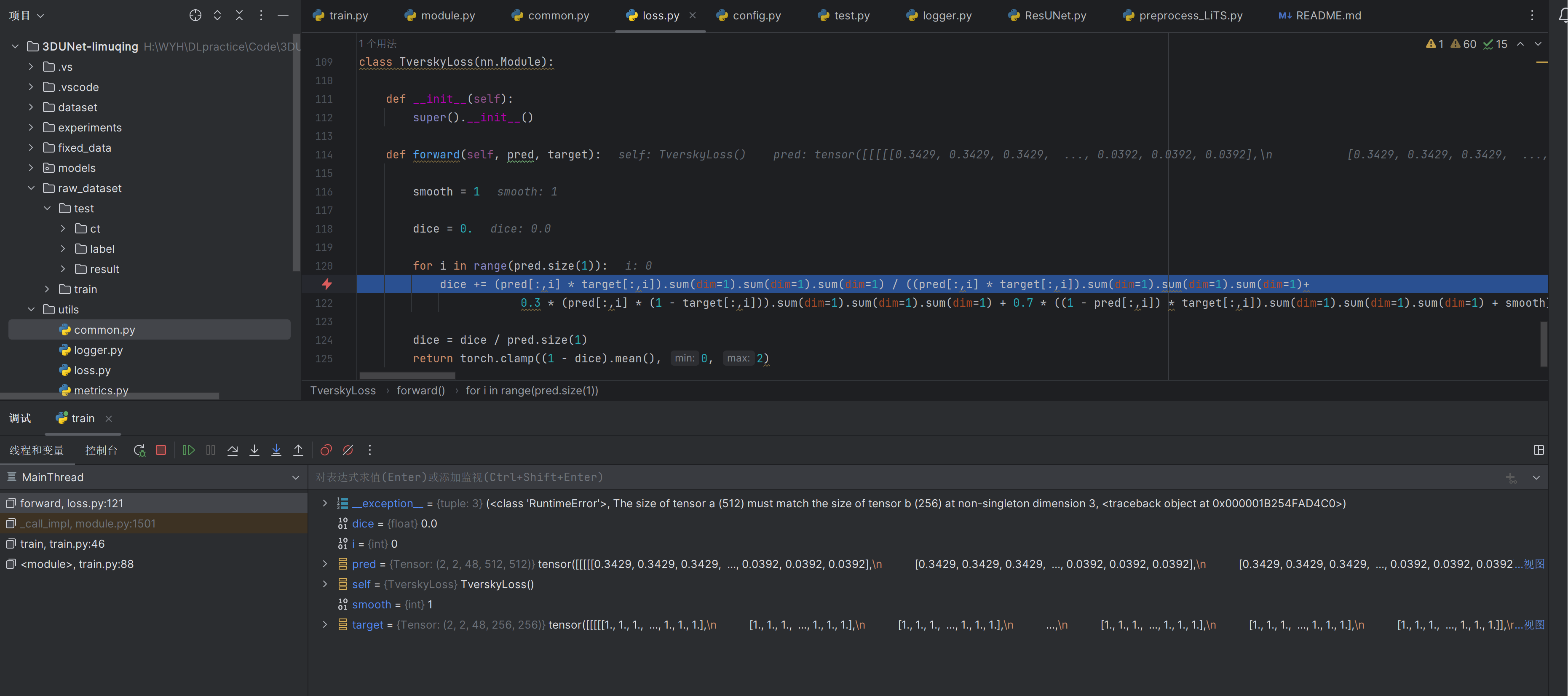Click the evaluate expression input field
Viewport: 1568px width, 696px height.
pos(852,477)
